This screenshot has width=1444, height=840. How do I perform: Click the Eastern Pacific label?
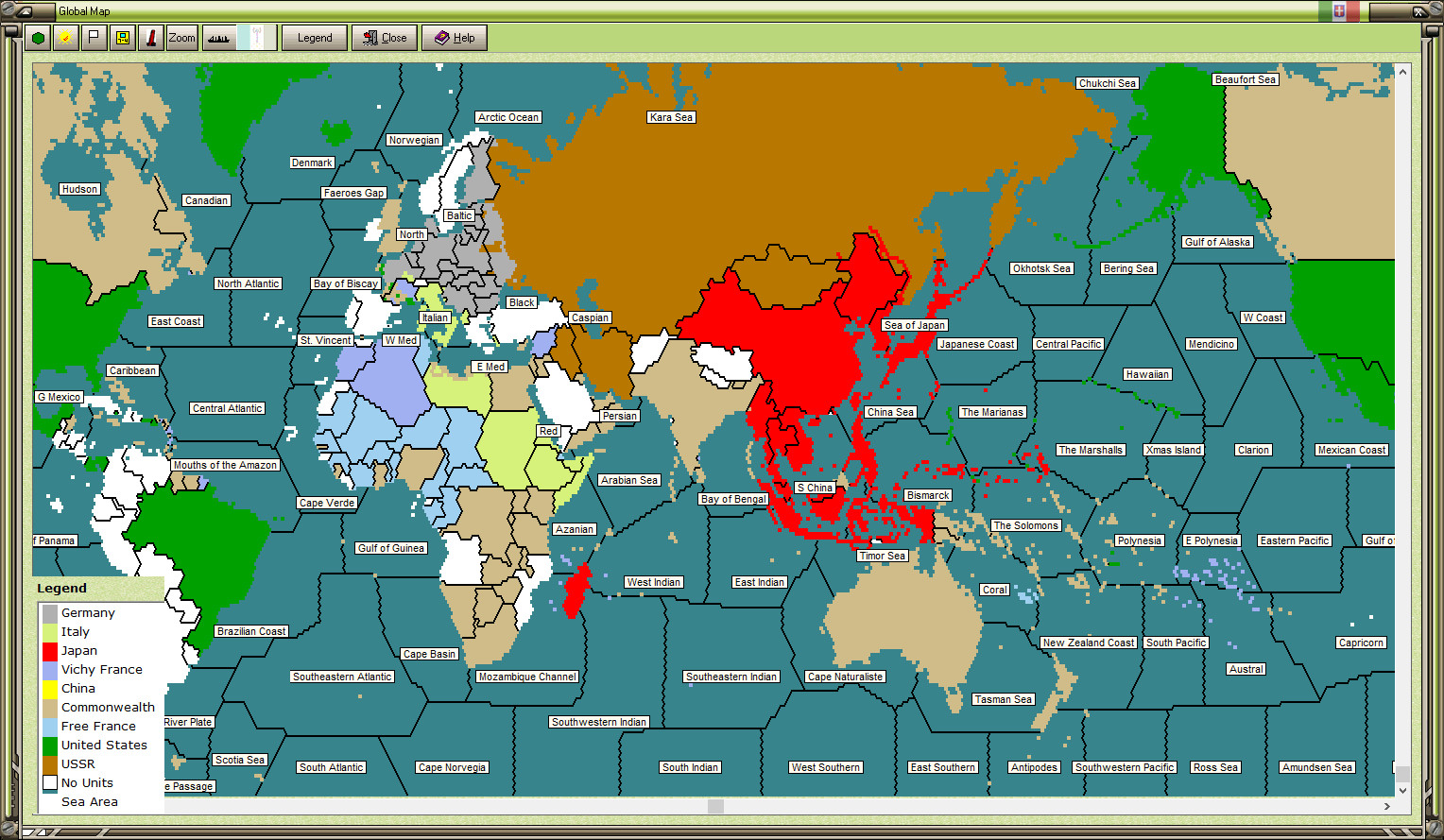click(x=1295, y=540)
